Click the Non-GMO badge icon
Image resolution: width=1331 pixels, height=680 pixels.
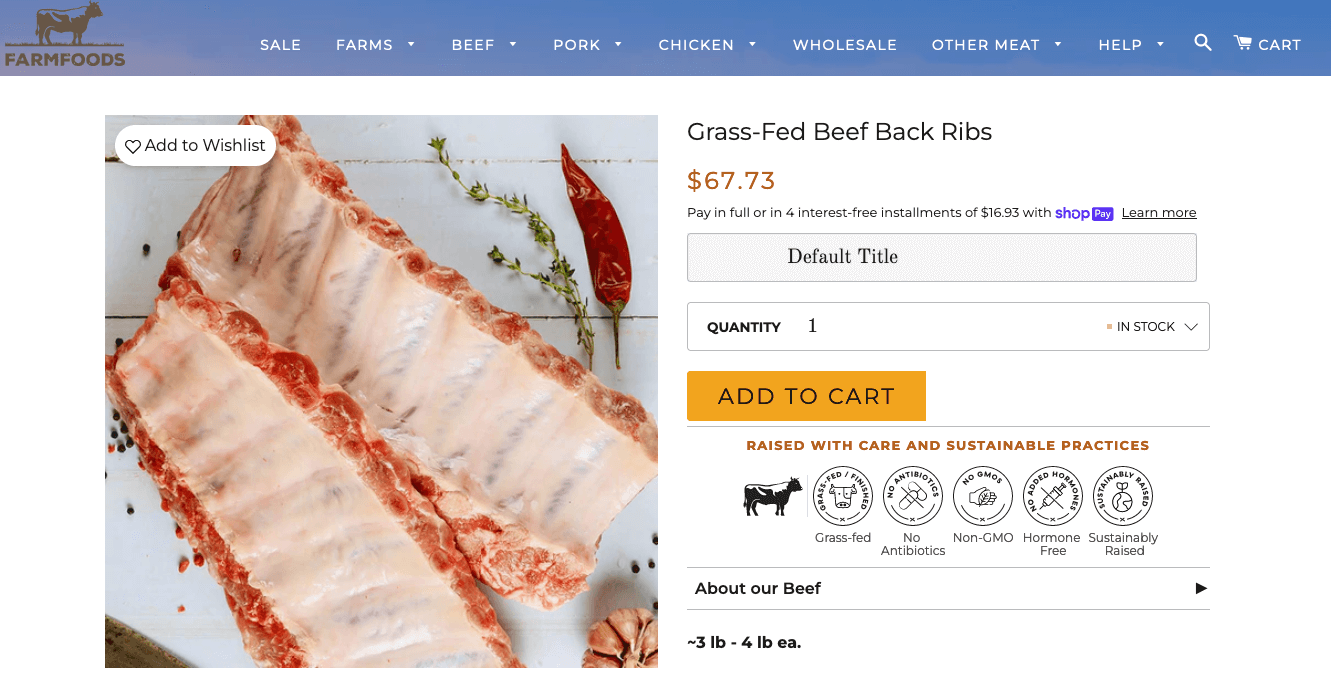coord(983,495)
